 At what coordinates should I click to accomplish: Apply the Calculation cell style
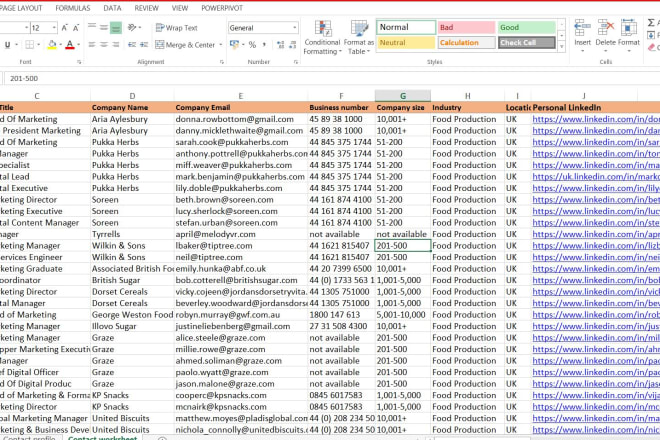(x=466, y=43)
